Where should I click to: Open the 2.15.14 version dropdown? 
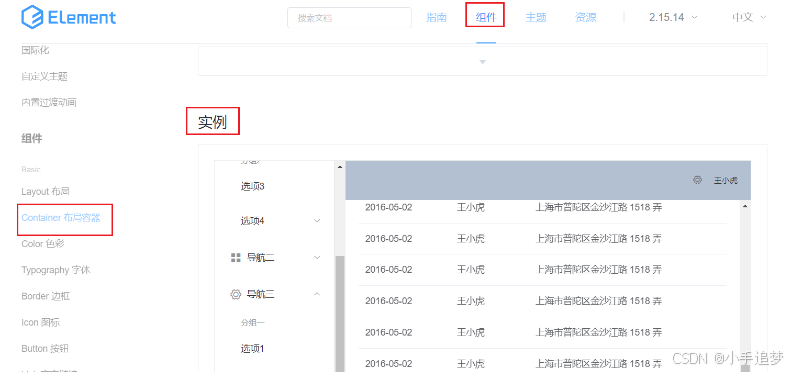[x=673, y=17]
